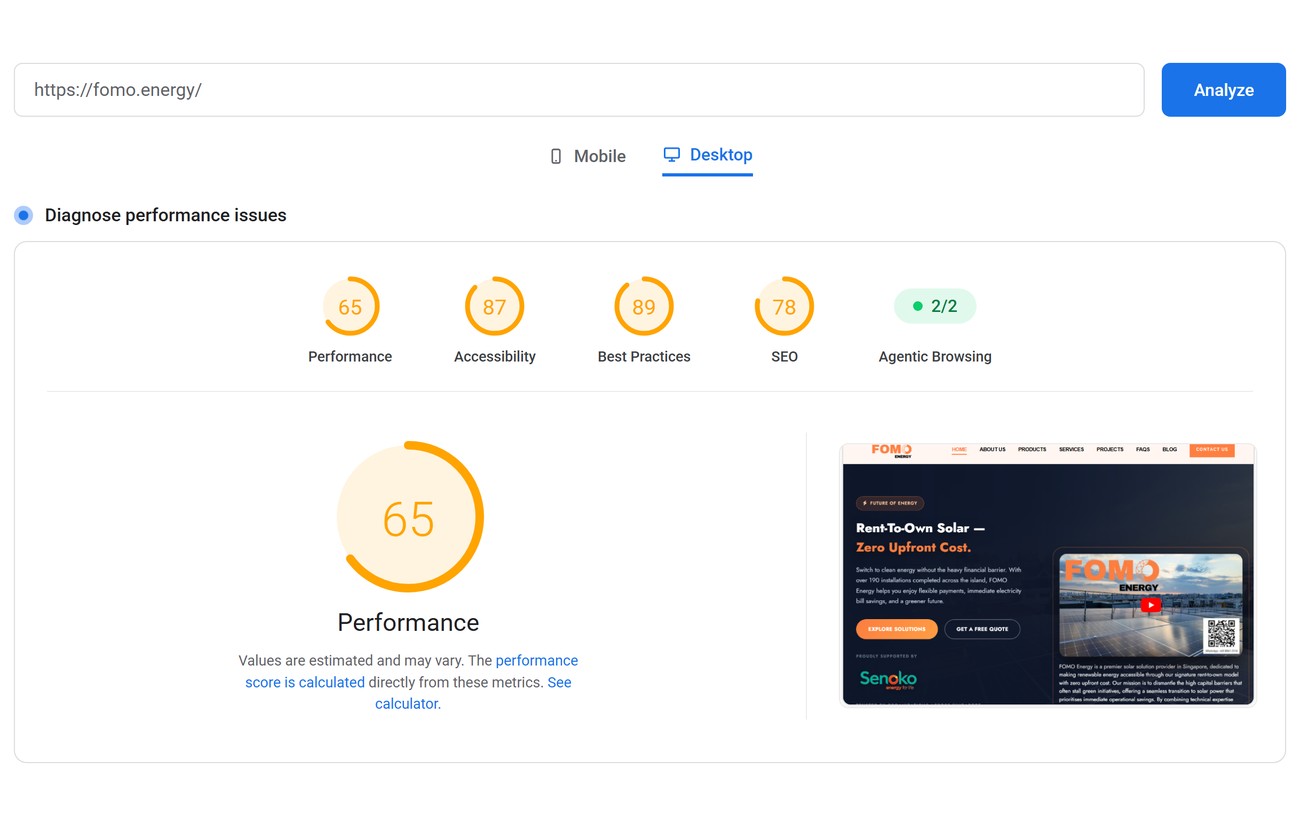Viewport: 1300px width, 826px height.
Task: Select the Diagnose performance issues radio button
Action: point(24,215)
